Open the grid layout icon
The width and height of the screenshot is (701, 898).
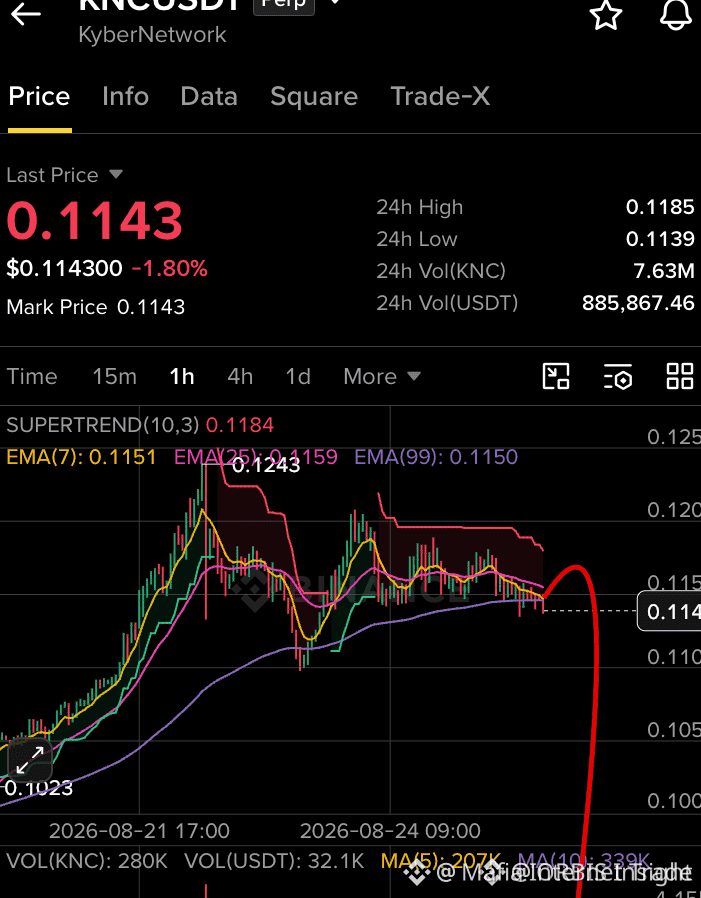coord(680,376)
